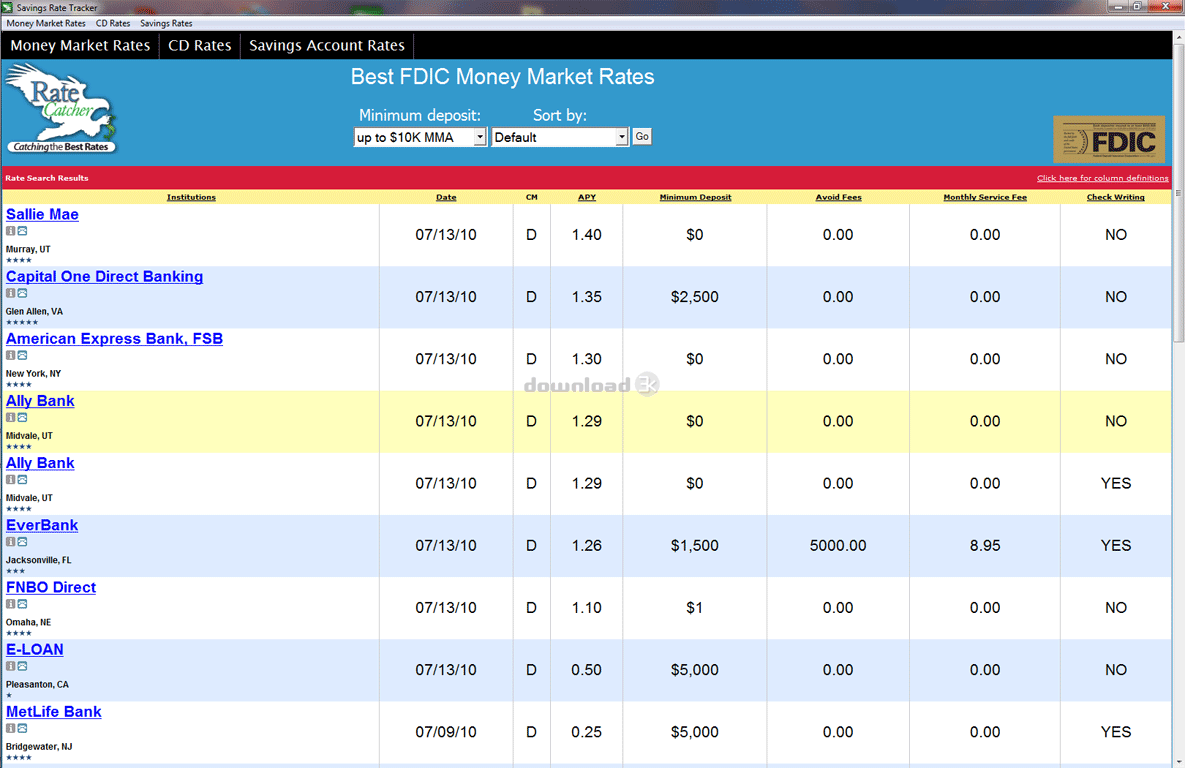
Task: Open the Capital One Direct Banking link
Action: 104,277
